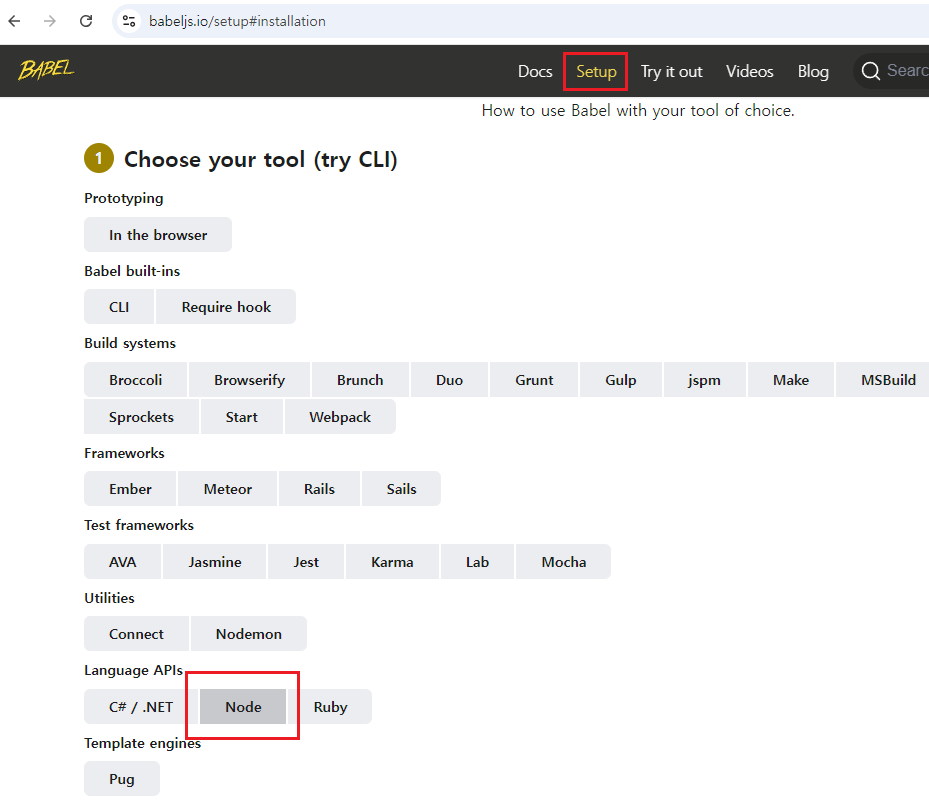Choose the Gulp build system
The width and height of the screenshot is (929, 808).
(x=620, y=380)
